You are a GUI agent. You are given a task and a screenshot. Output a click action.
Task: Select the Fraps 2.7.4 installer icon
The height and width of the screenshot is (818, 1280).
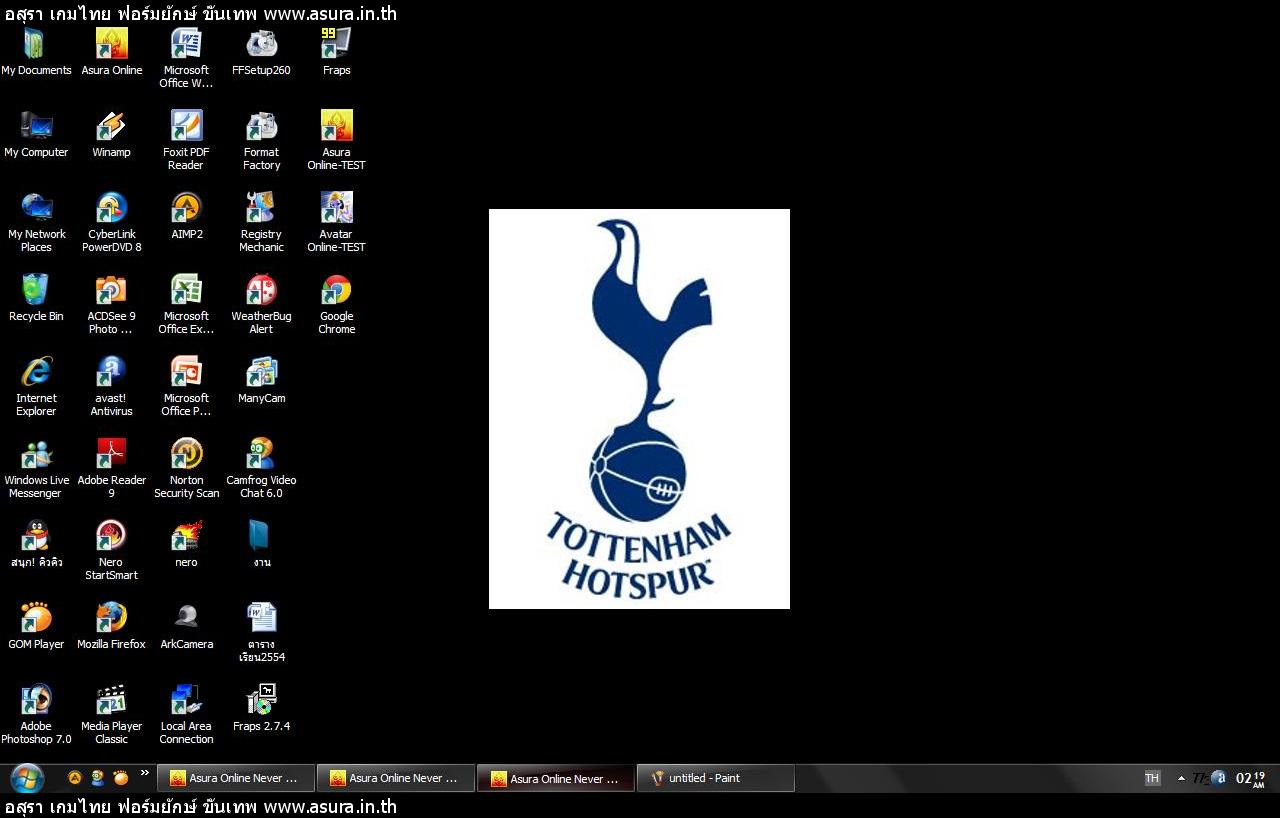(261, 708)
